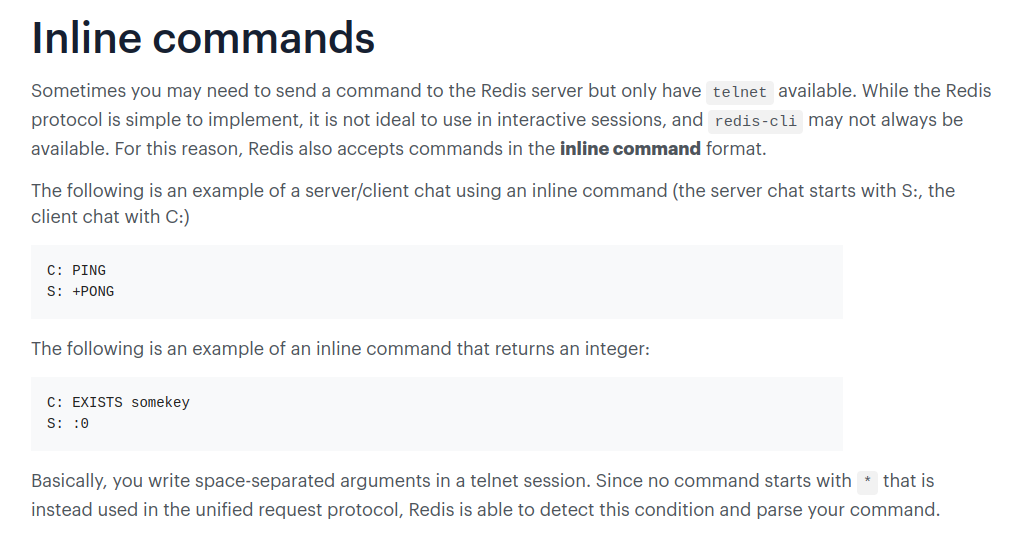Click the paragraph starting Basically, you write
Image resolution: width=1015 pixels, height=546 pixels.
click(485, 495)
